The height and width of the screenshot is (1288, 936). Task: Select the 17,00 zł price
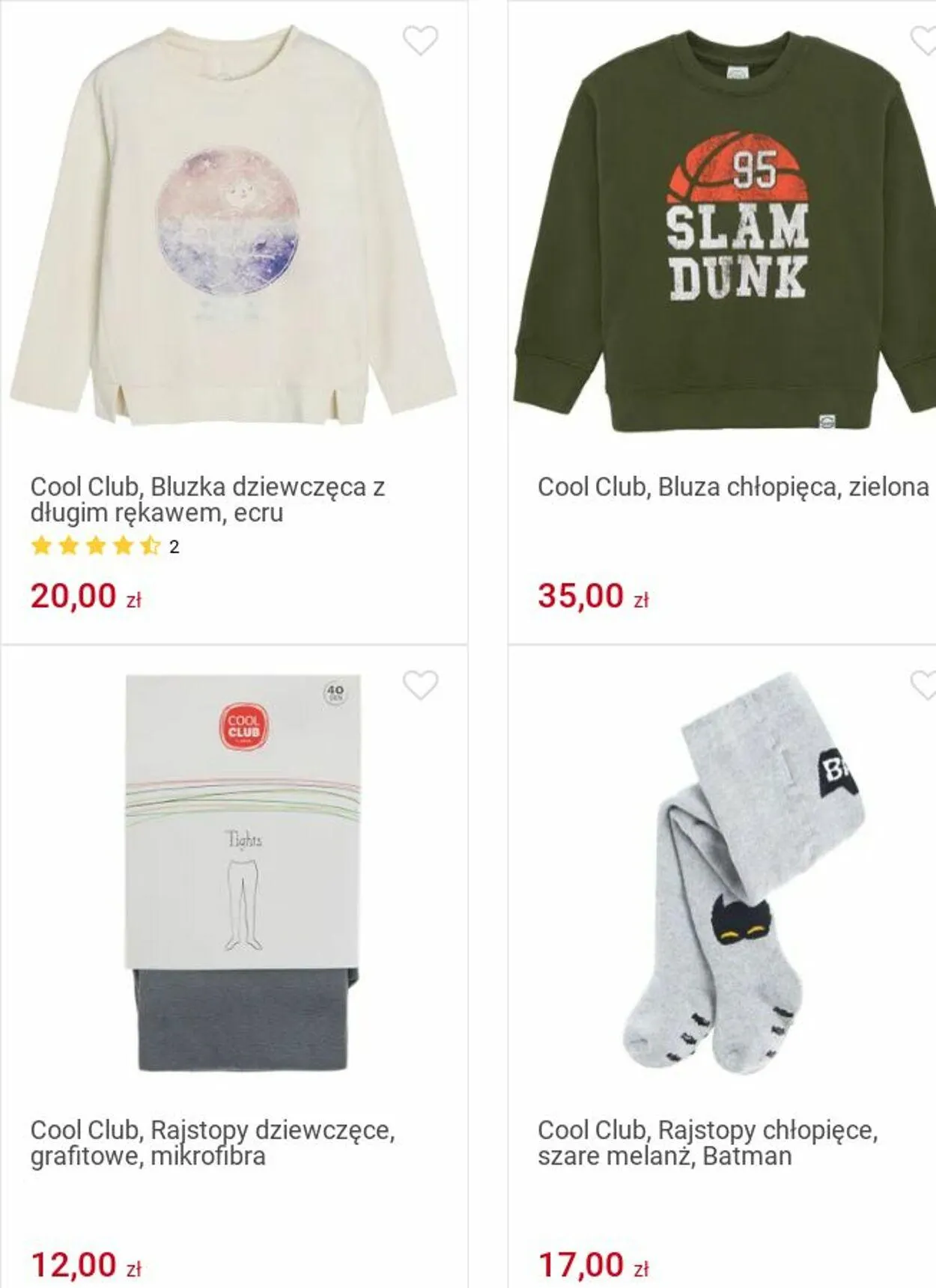tap(593, 1266)
